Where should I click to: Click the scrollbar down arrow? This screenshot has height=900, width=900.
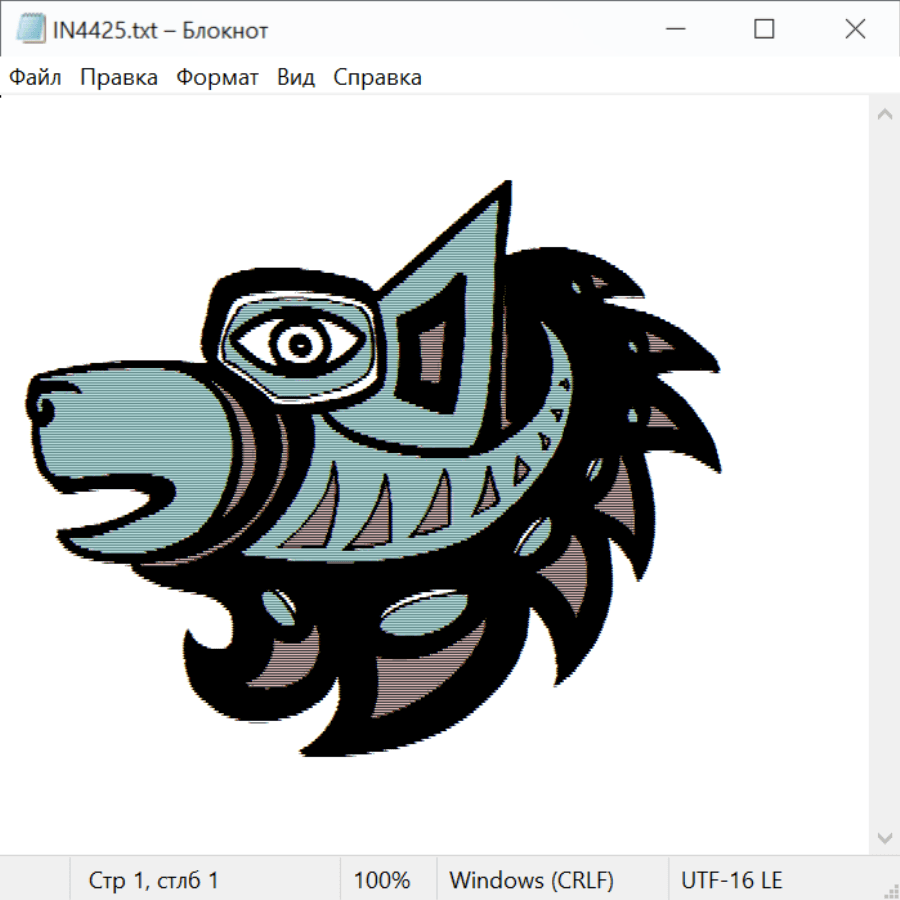884,837
